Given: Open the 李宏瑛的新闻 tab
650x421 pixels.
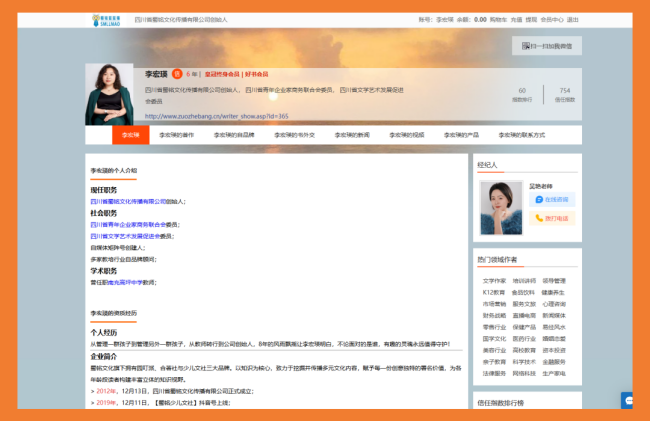Looking at the screenshot, I should point(349,134).
